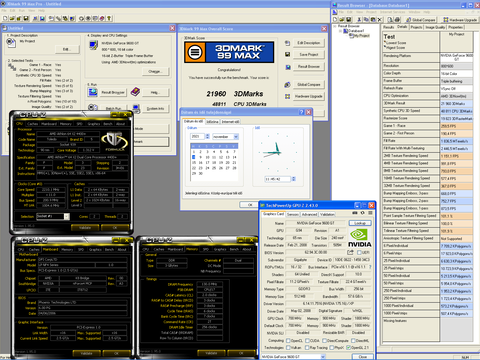Click the 3DMark 99 MAX logo banner
This screenshot has height=360, width=480.
pos(229,52)
